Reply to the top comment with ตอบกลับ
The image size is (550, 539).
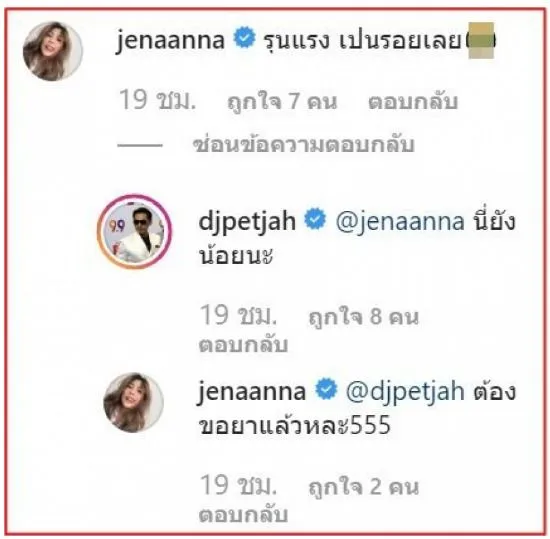(413, 101)
